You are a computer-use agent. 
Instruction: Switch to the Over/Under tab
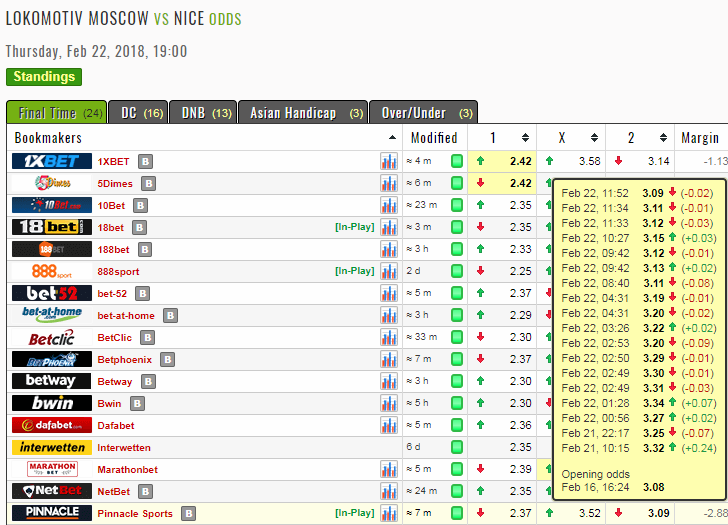click(423, 112)
